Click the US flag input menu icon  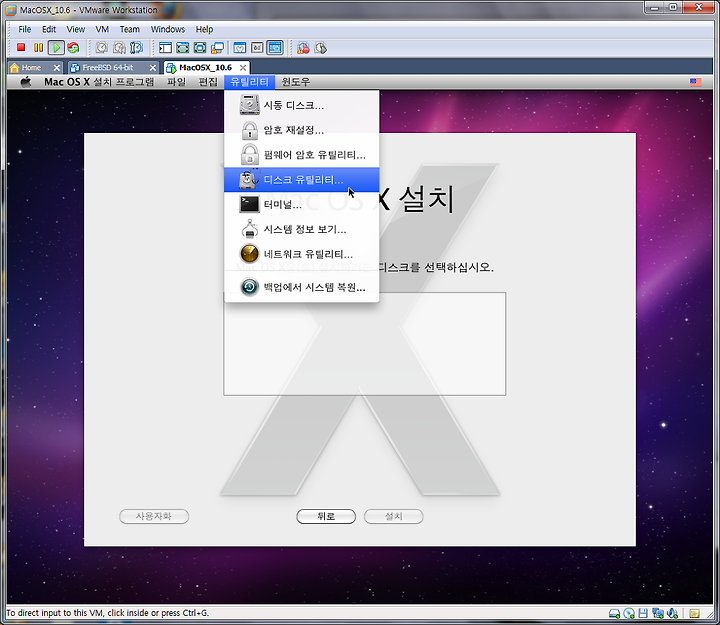695,82
